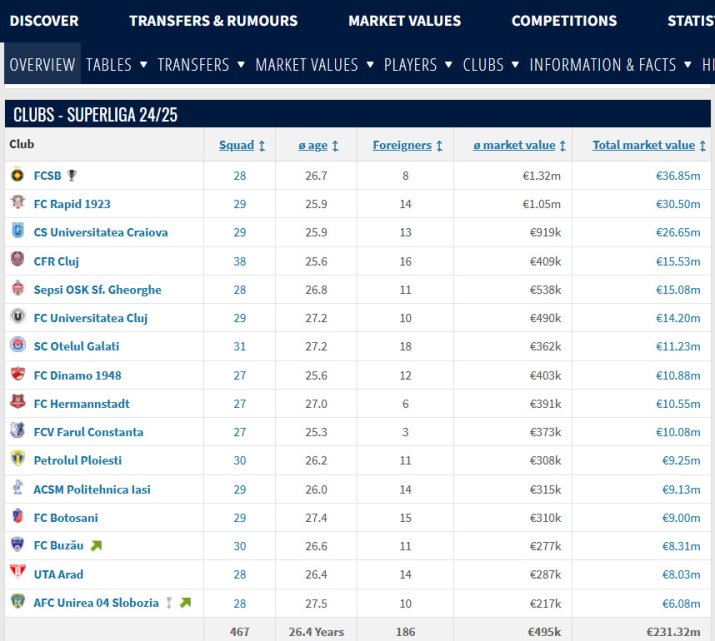
Task: Click the champion trophy icon next to FCSB
Action: pyautogui.click(x=72, y=176)
